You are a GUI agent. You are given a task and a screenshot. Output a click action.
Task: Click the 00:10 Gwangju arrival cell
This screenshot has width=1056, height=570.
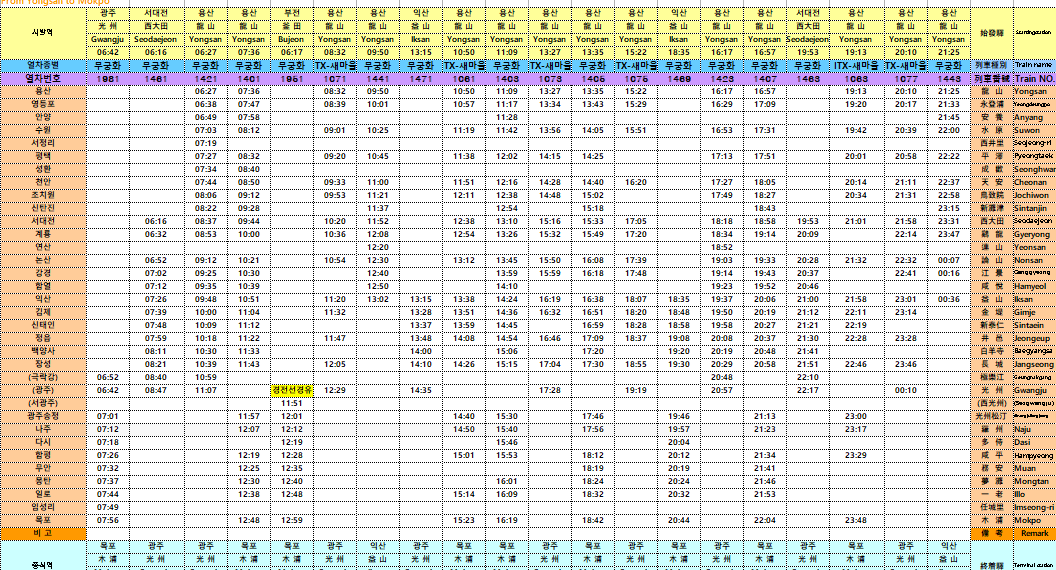(906, 390)
